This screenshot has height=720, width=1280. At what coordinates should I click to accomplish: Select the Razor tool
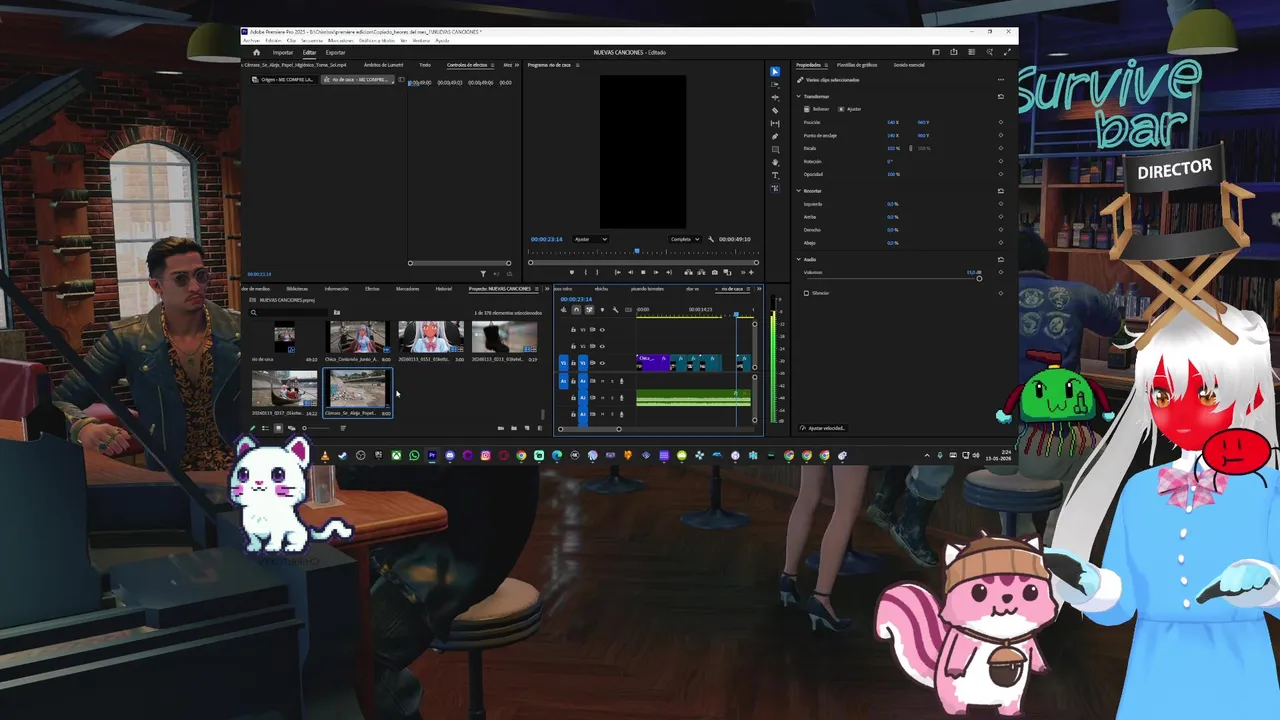[x=775, y=111]
